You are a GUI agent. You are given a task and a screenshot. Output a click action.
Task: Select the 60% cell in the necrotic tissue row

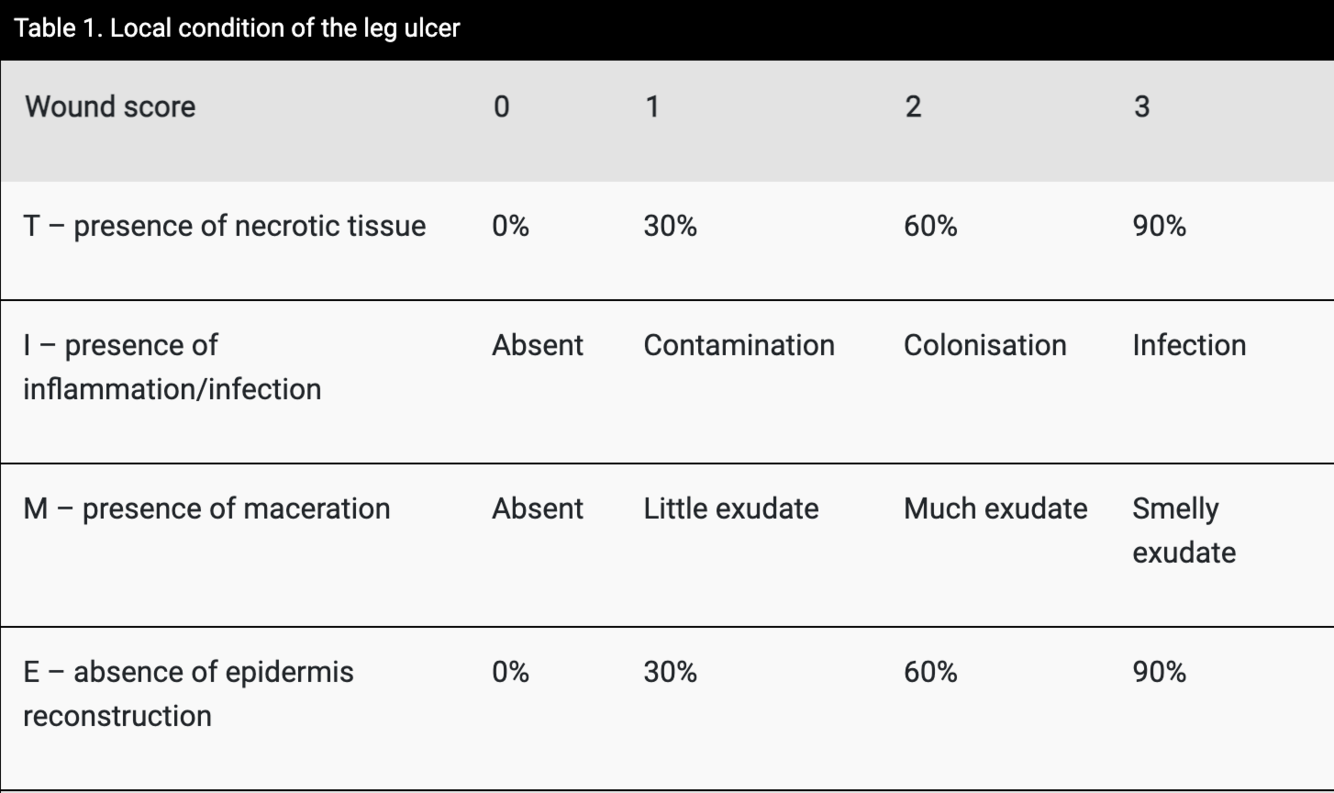(x=930, y=226)
